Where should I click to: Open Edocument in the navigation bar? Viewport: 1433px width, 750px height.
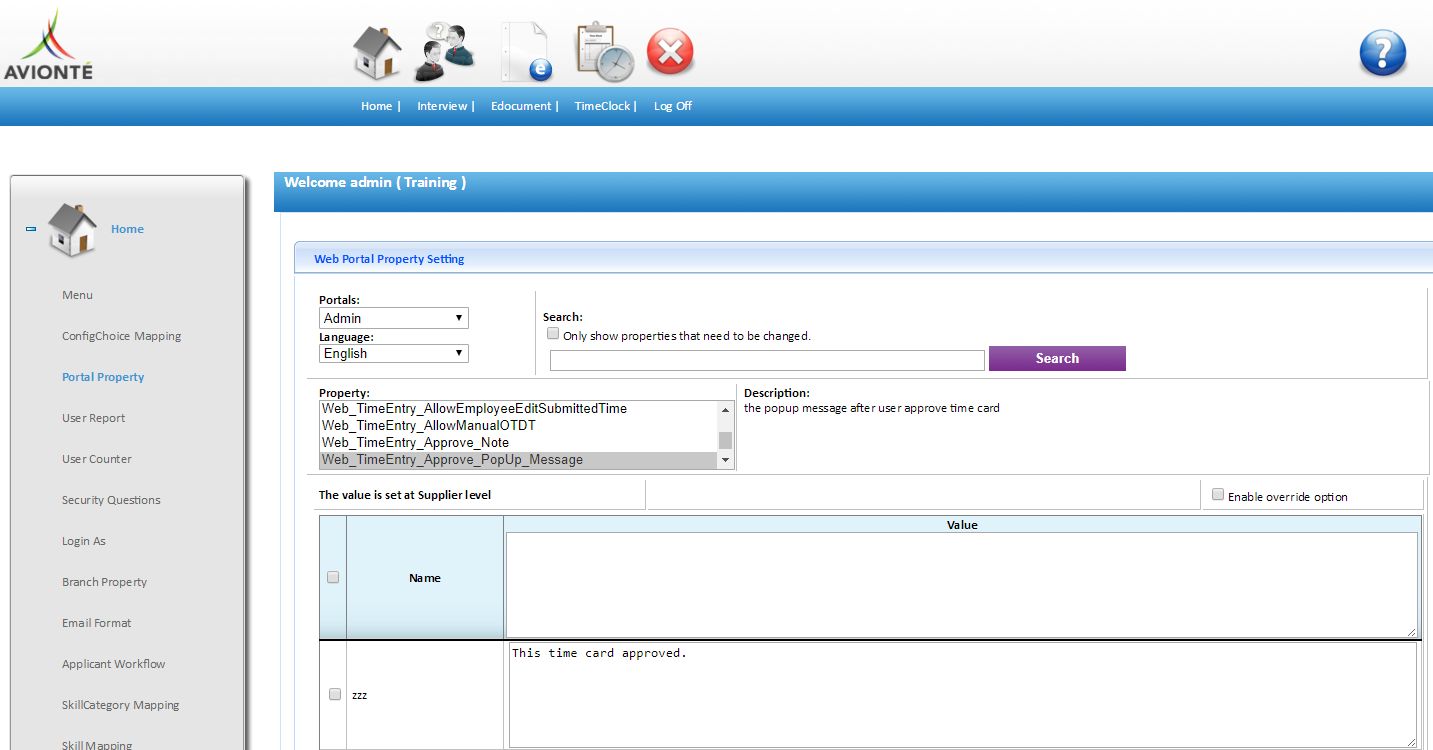[x=521, y=106]
